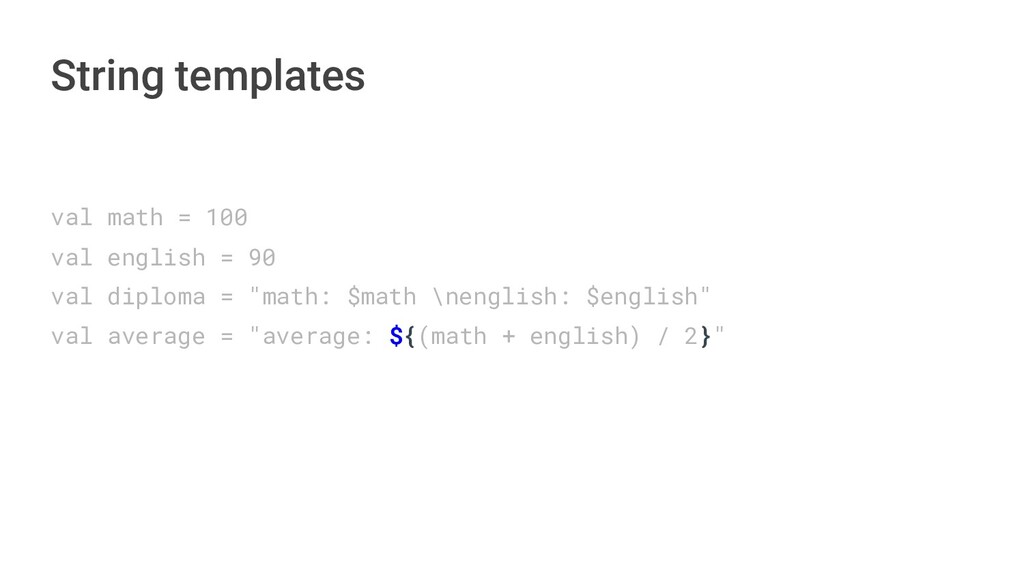This screenshot has height=576, width=1024.
Task: Click the "String templates" slide title
Action: point(207,76)
